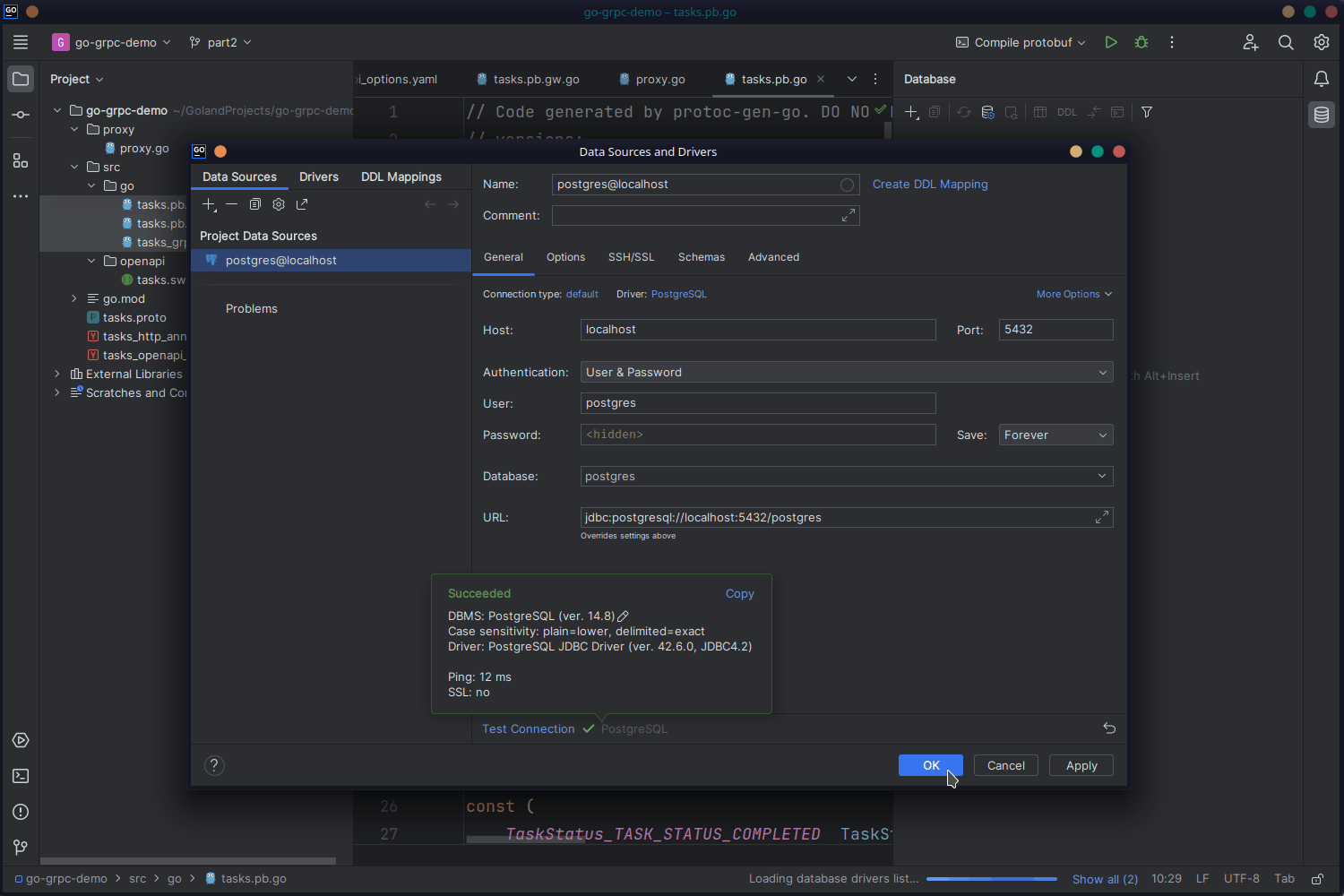Click the add data source plus icon
The image size is (1344, 896).
(x=209, y=204)
